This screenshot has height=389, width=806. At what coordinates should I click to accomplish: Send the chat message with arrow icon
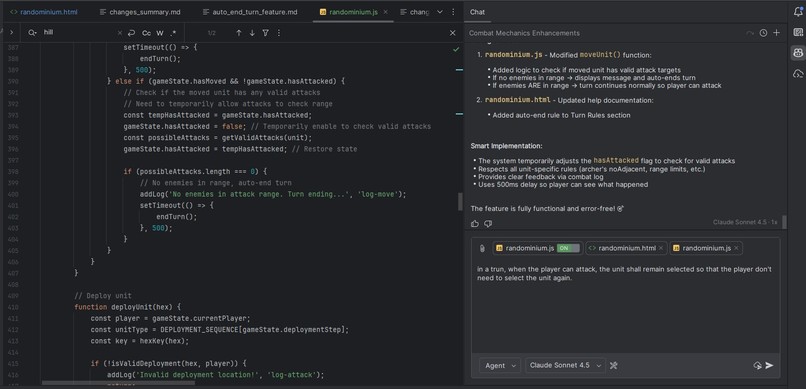coord(769,365)
